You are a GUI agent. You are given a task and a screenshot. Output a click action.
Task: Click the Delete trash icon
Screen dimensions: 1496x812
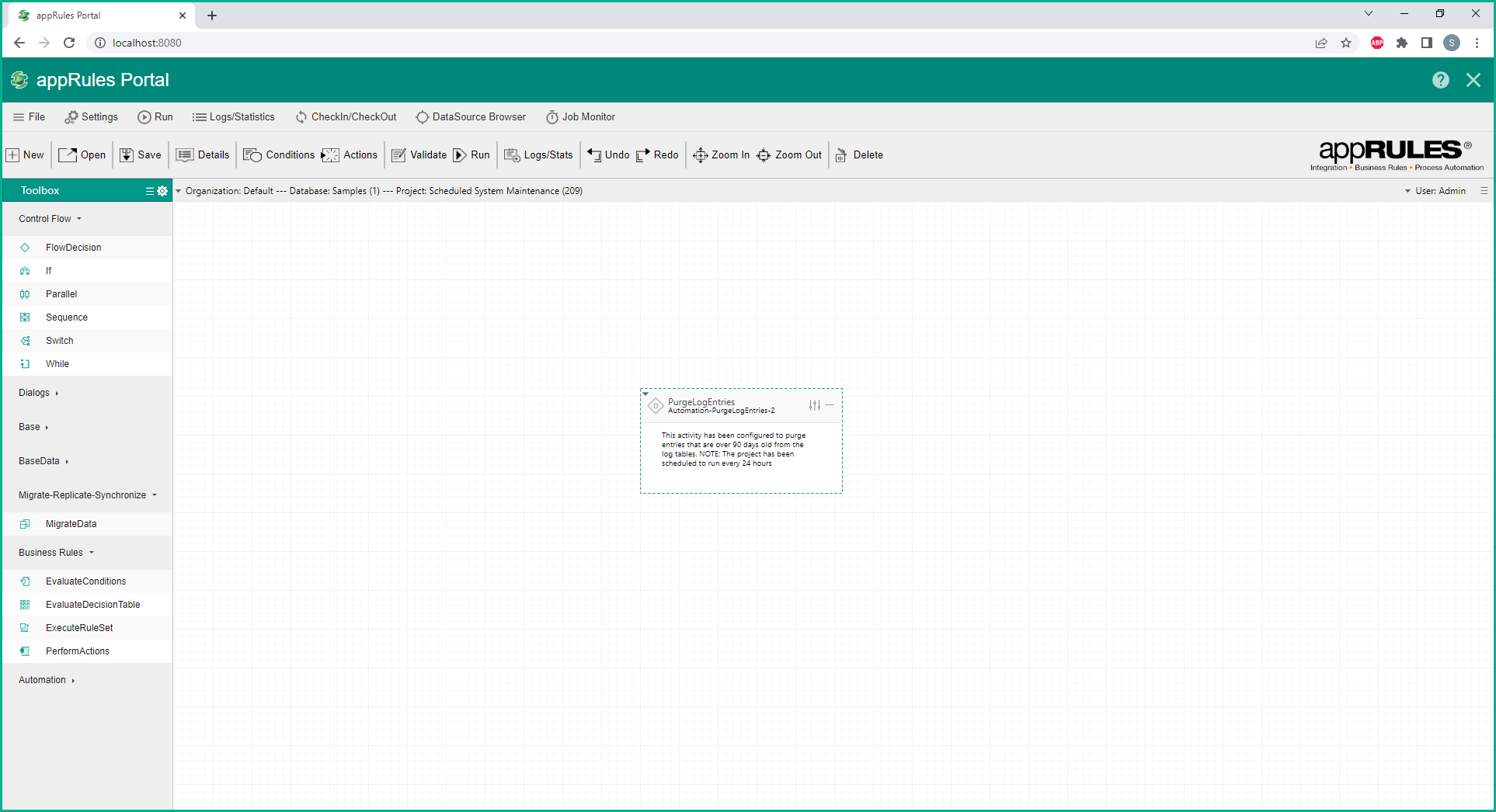click(841, 155)
